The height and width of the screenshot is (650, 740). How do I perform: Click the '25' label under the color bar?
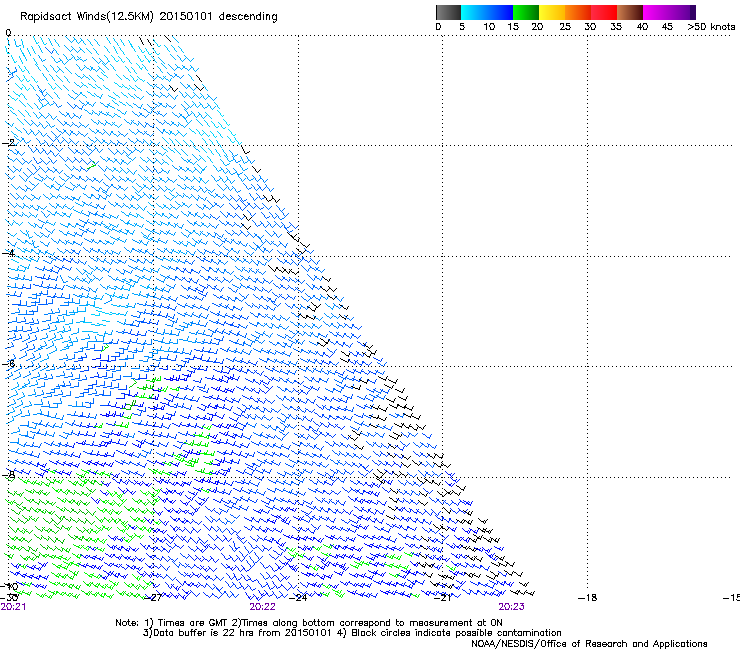(565, 26)
